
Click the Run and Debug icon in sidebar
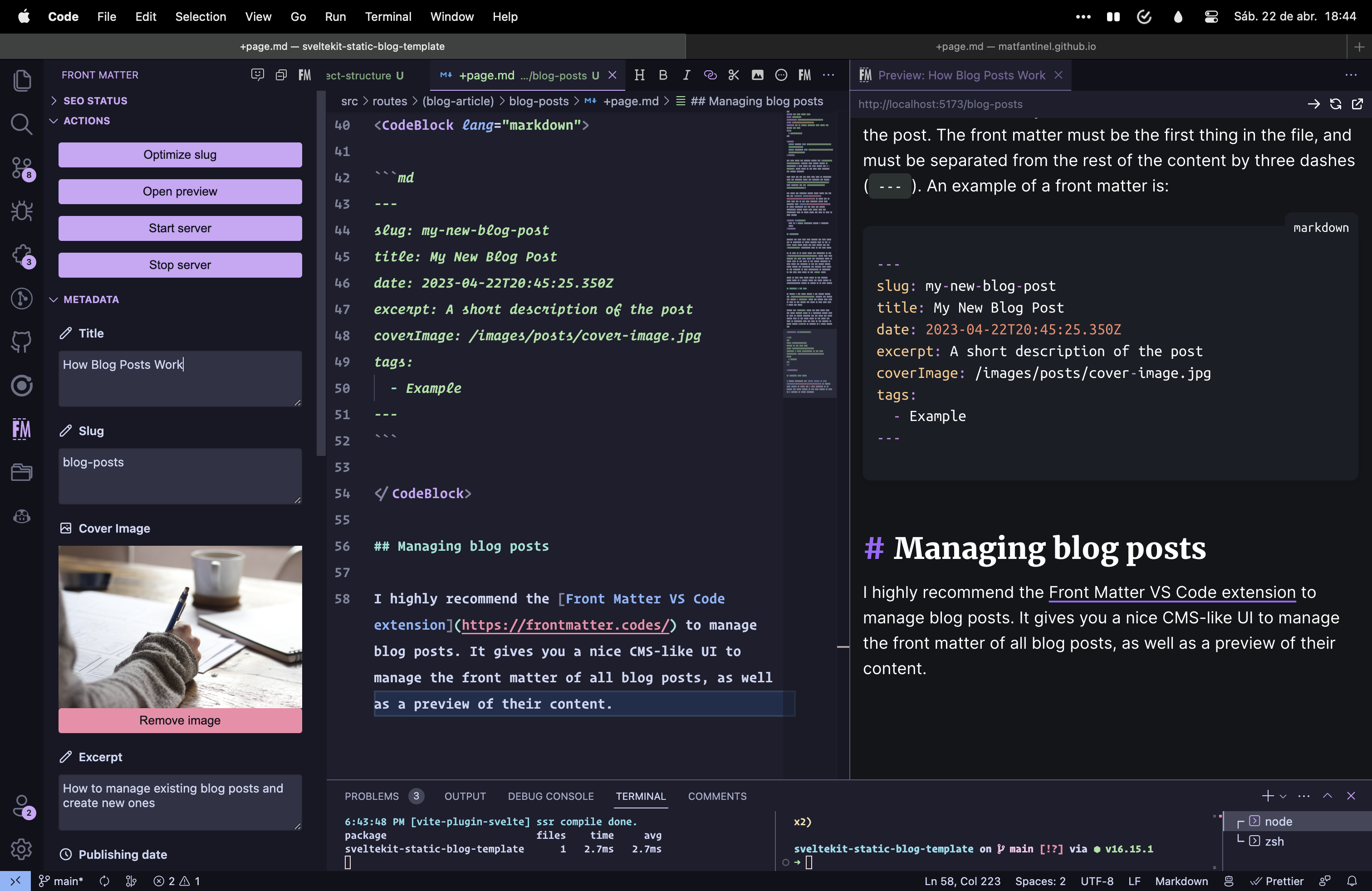pos(22,210)
